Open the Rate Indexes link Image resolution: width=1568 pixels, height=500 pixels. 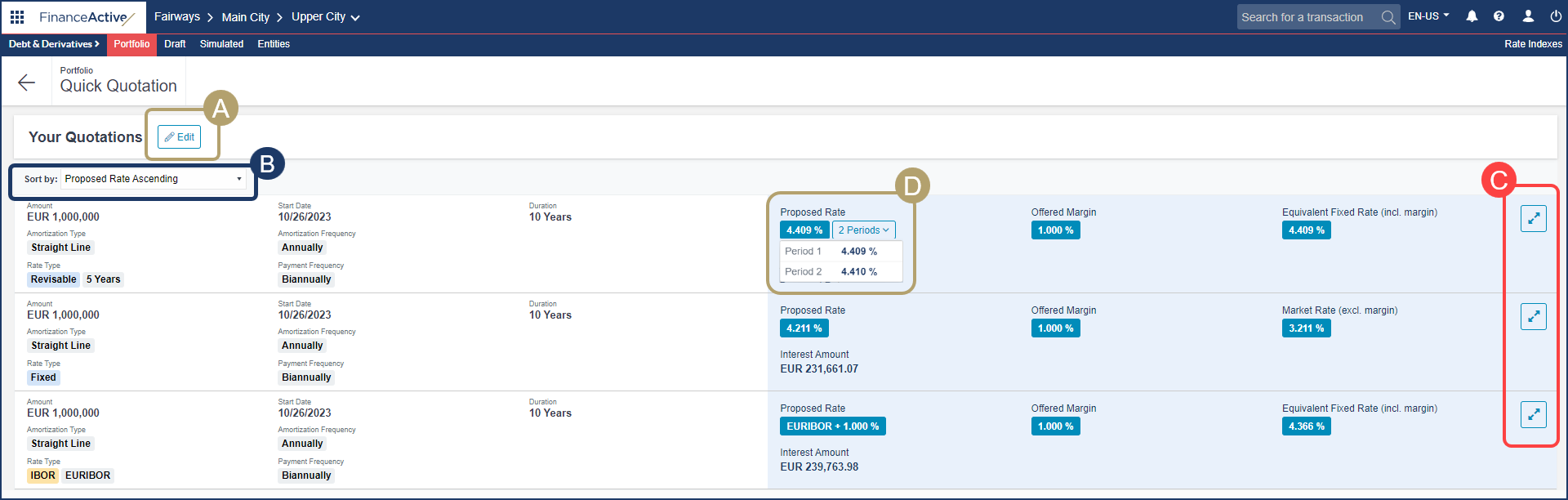point(1533,44)
